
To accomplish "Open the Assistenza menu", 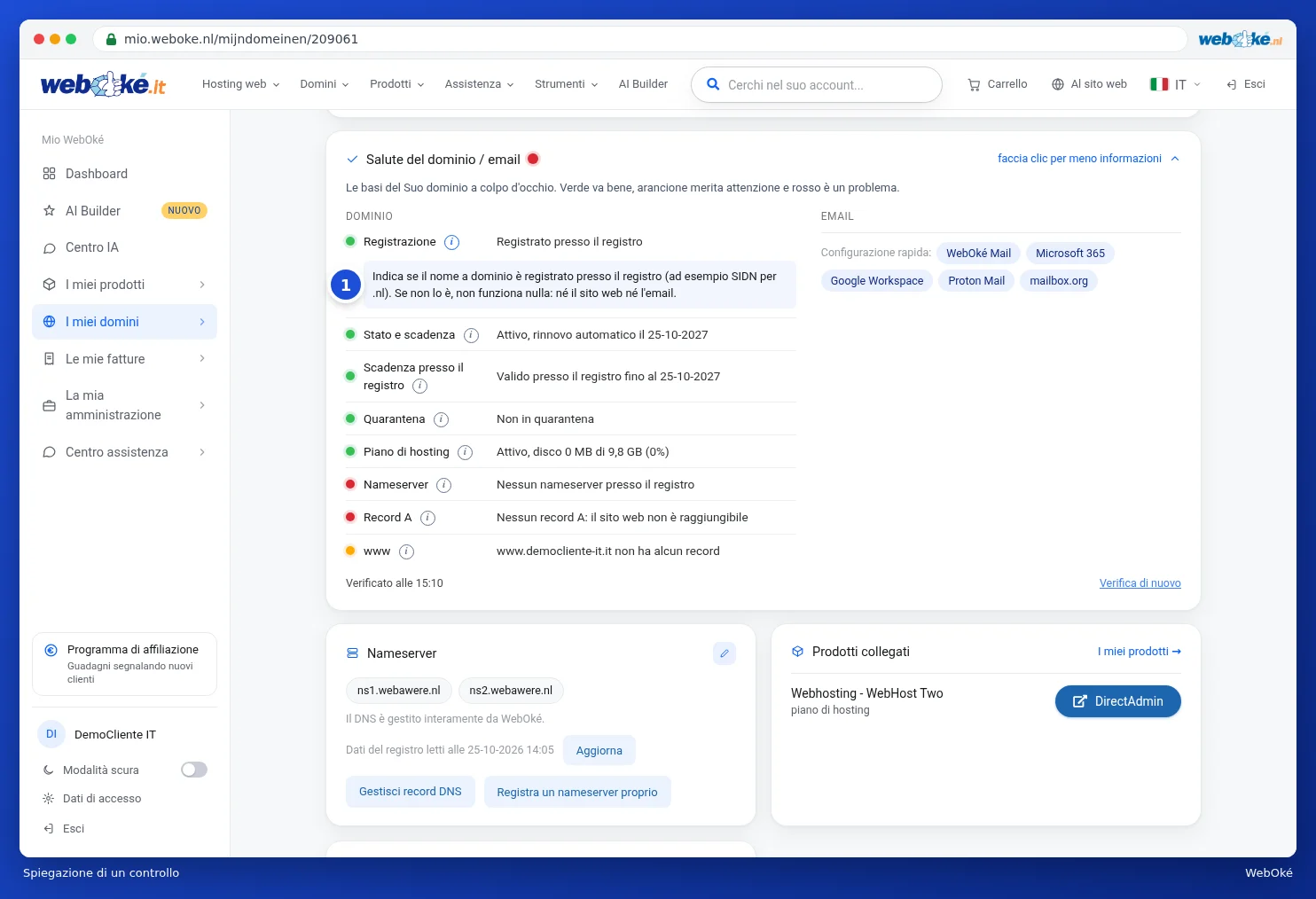I will (x=480, y=84).
